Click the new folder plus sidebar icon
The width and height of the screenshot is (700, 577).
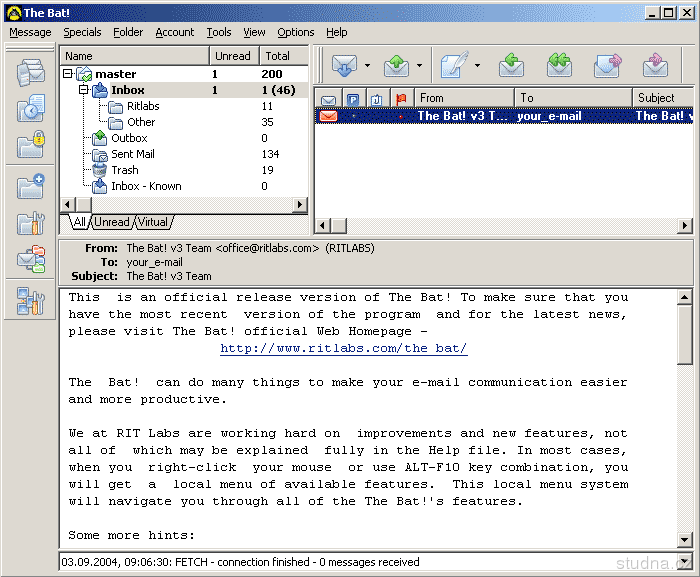coord(30,186)
